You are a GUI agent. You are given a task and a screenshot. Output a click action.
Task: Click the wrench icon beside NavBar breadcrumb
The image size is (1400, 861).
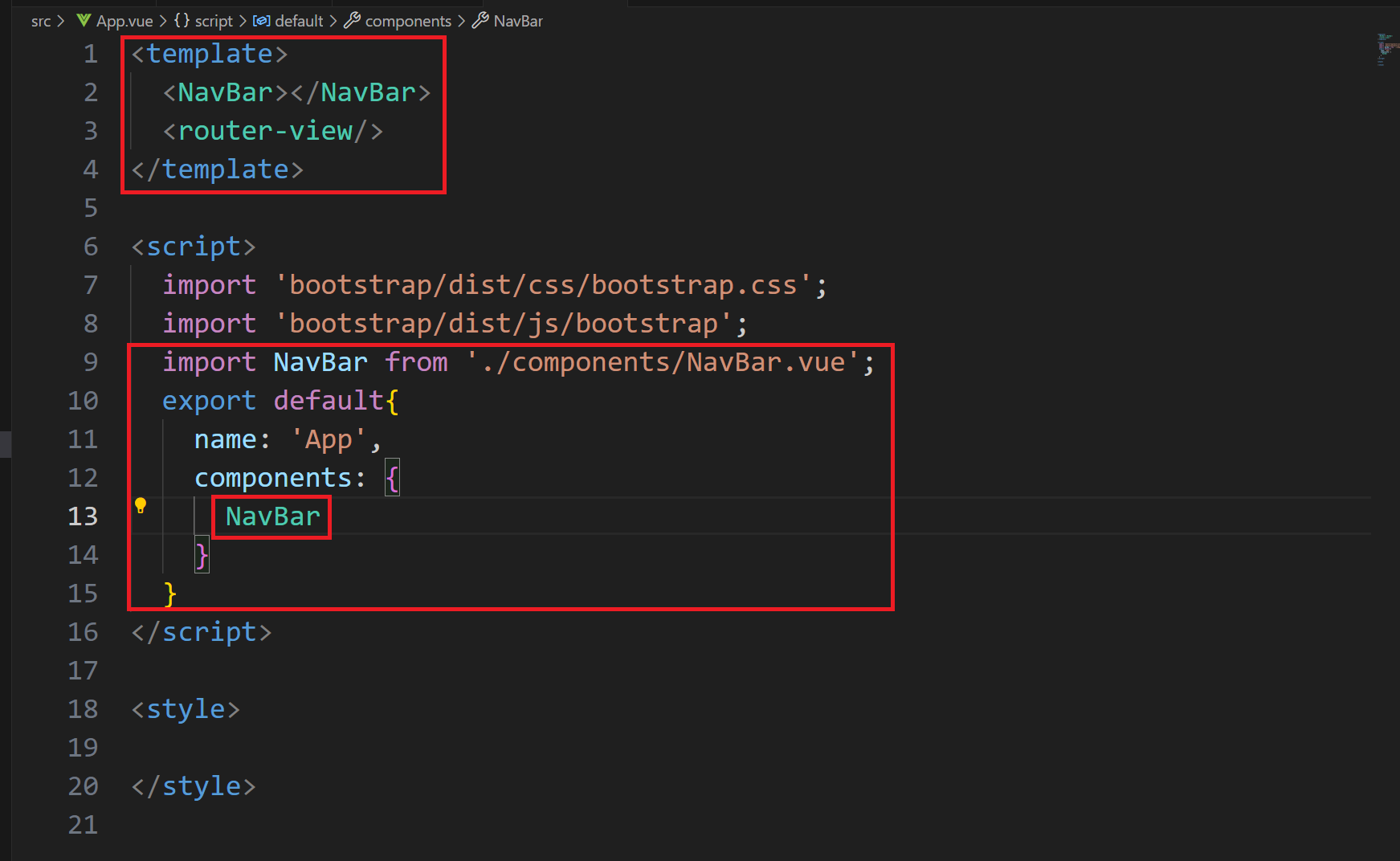(480, 20)
